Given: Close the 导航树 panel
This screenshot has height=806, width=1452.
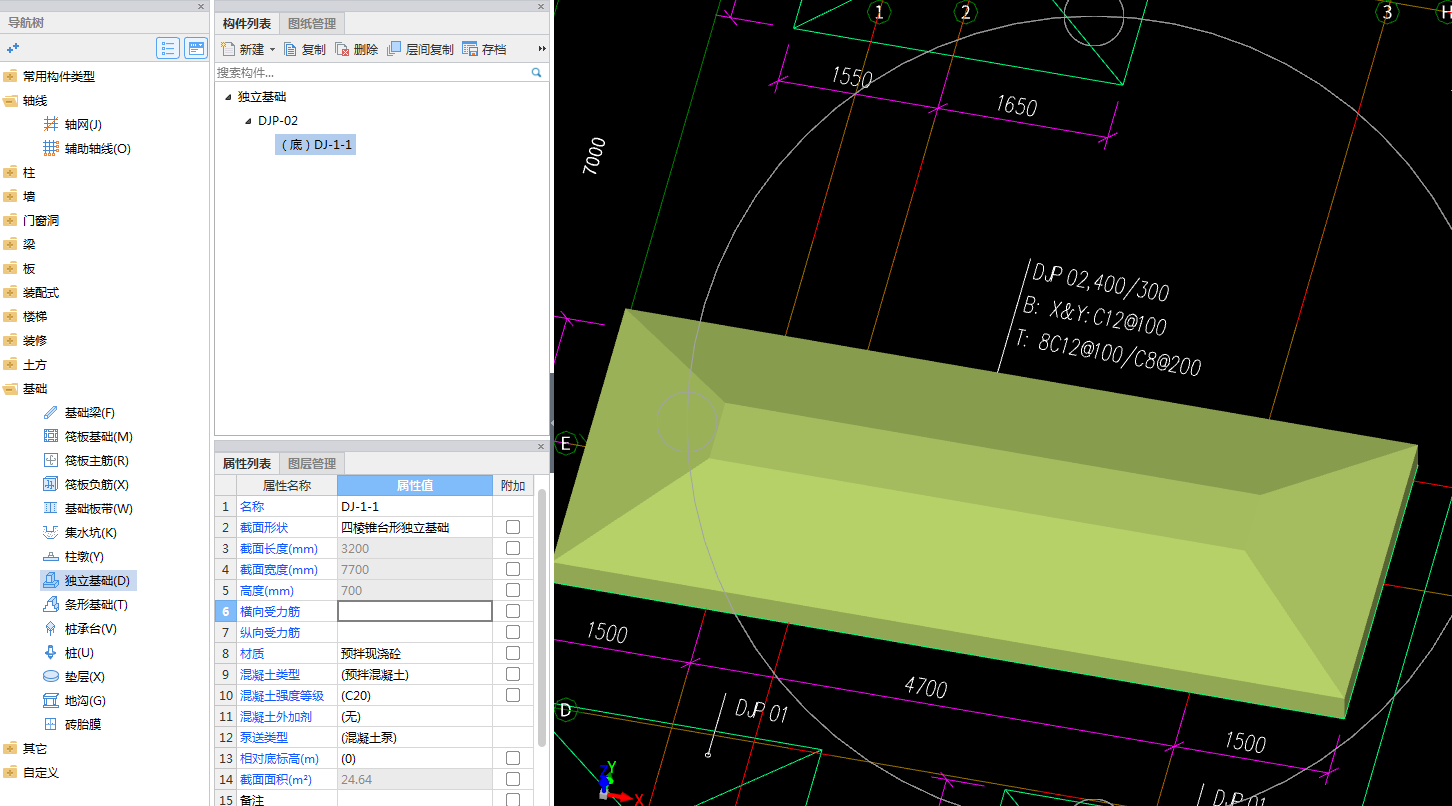Looking at the screenshot, I should click(x=200, y=6).
